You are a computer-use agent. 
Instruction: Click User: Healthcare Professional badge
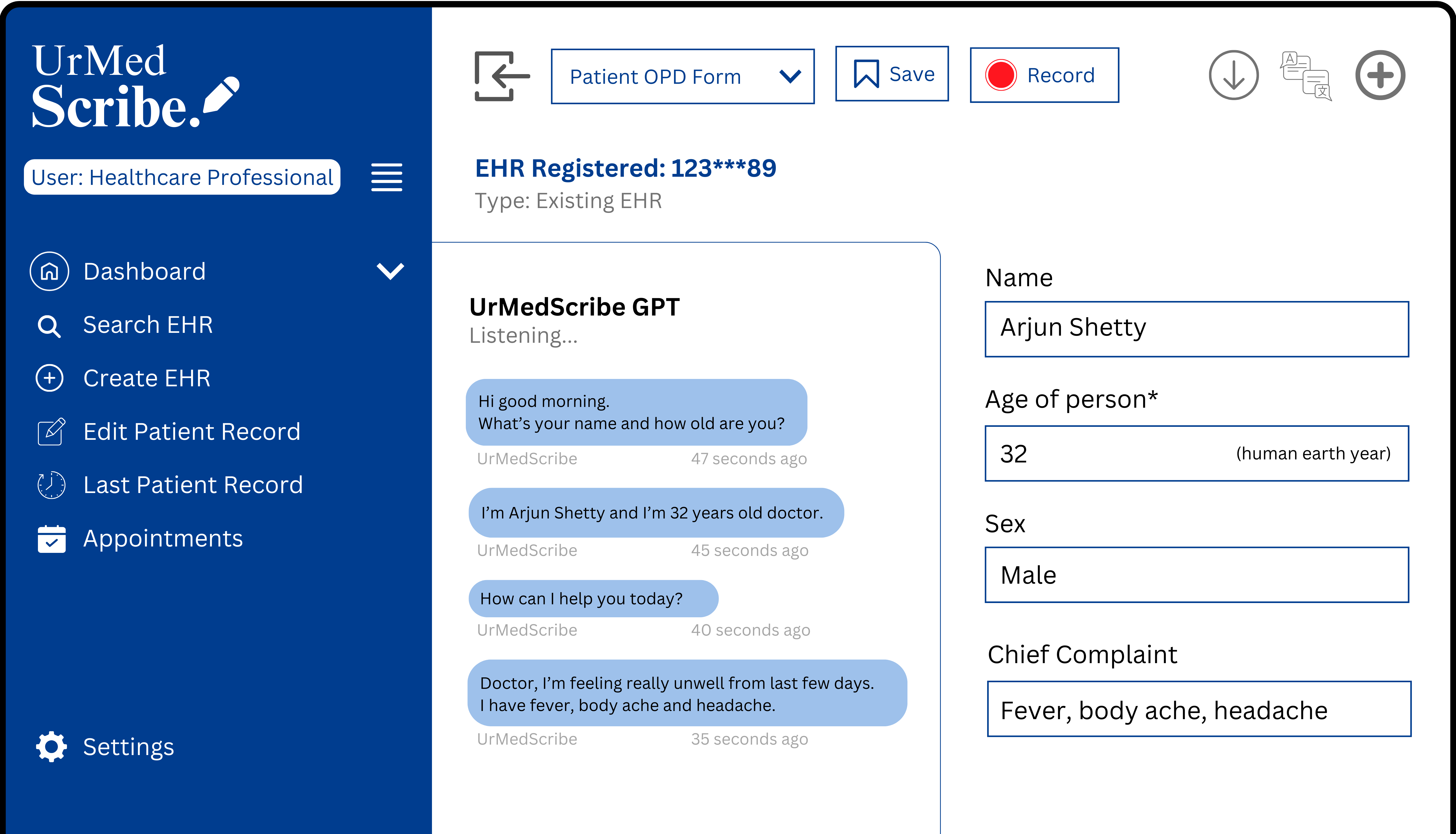182,177
